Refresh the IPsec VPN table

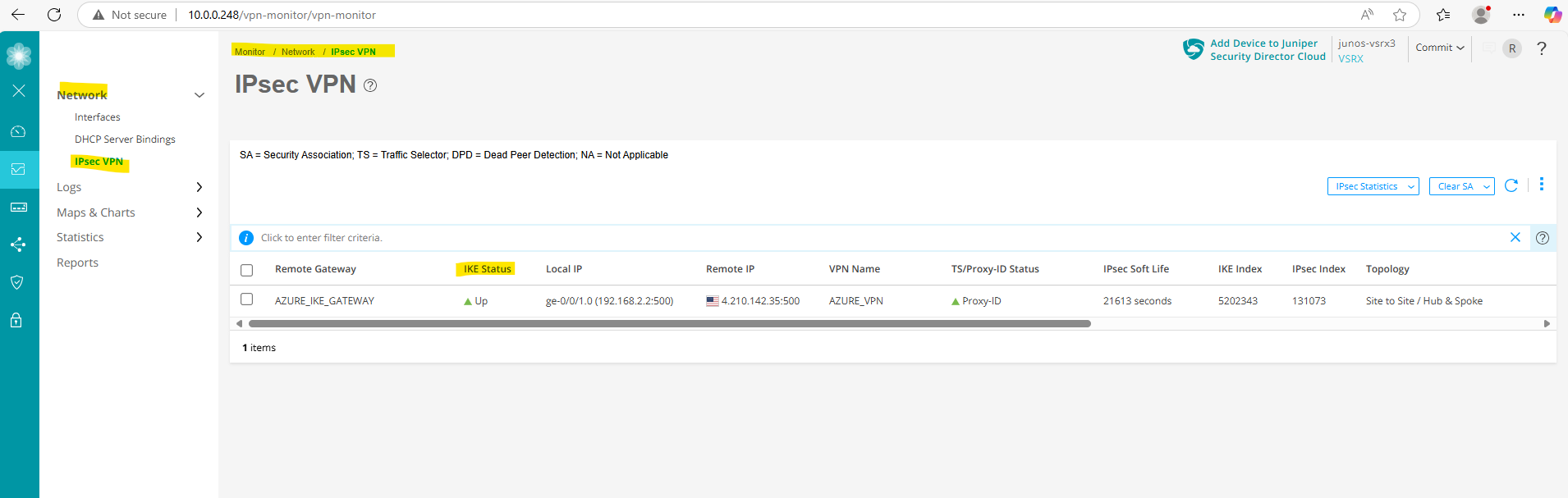coord(1511,185)
